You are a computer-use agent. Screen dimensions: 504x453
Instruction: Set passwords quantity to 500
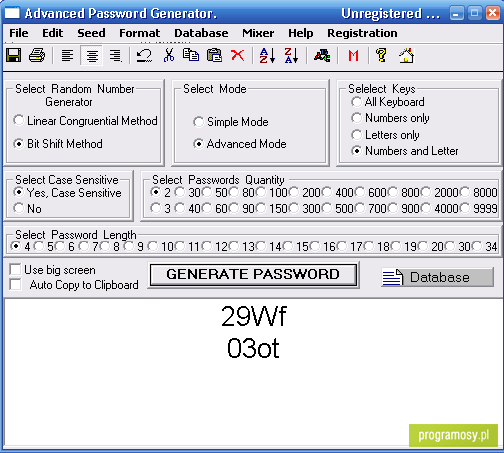337,209
